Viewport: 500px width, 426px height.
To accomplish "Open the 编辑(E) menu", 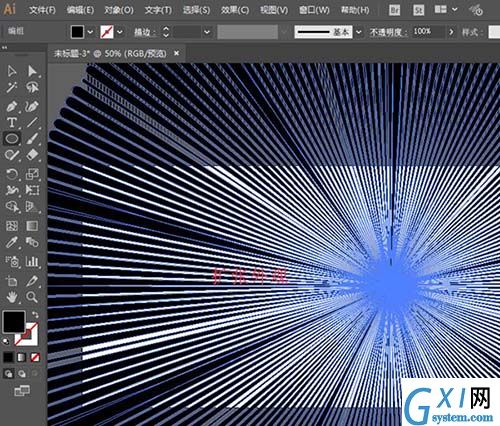I will (x=80, y=10).
